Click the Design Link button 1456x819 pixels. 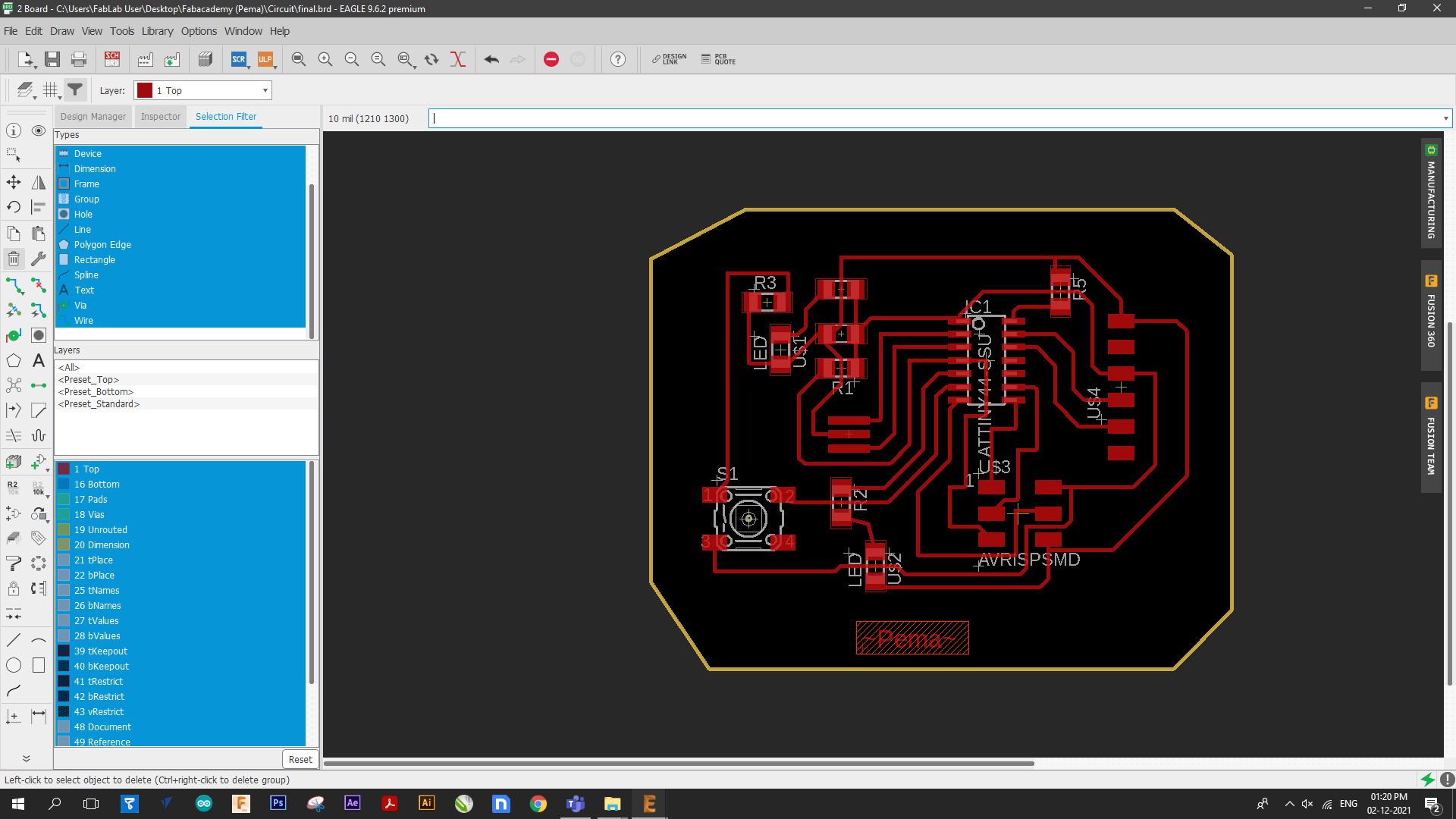(669, 59)
